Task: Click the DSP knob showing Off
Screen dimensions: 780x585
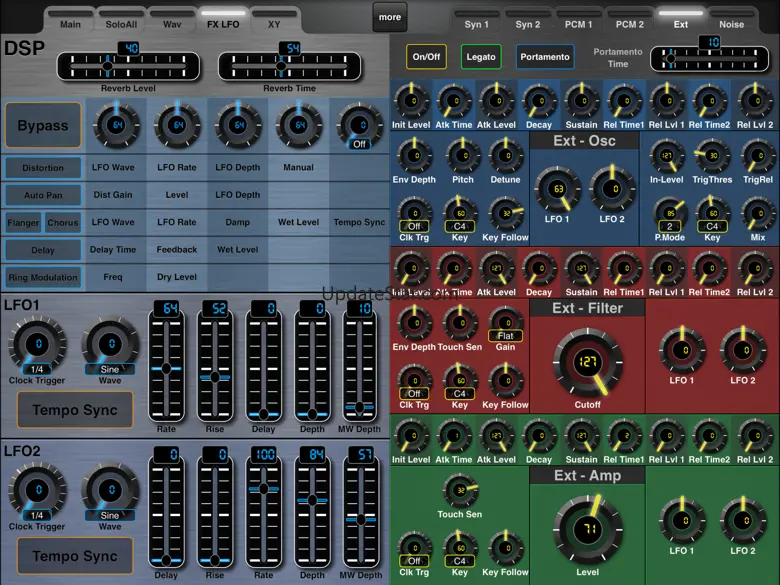Action: click(360, 125)
